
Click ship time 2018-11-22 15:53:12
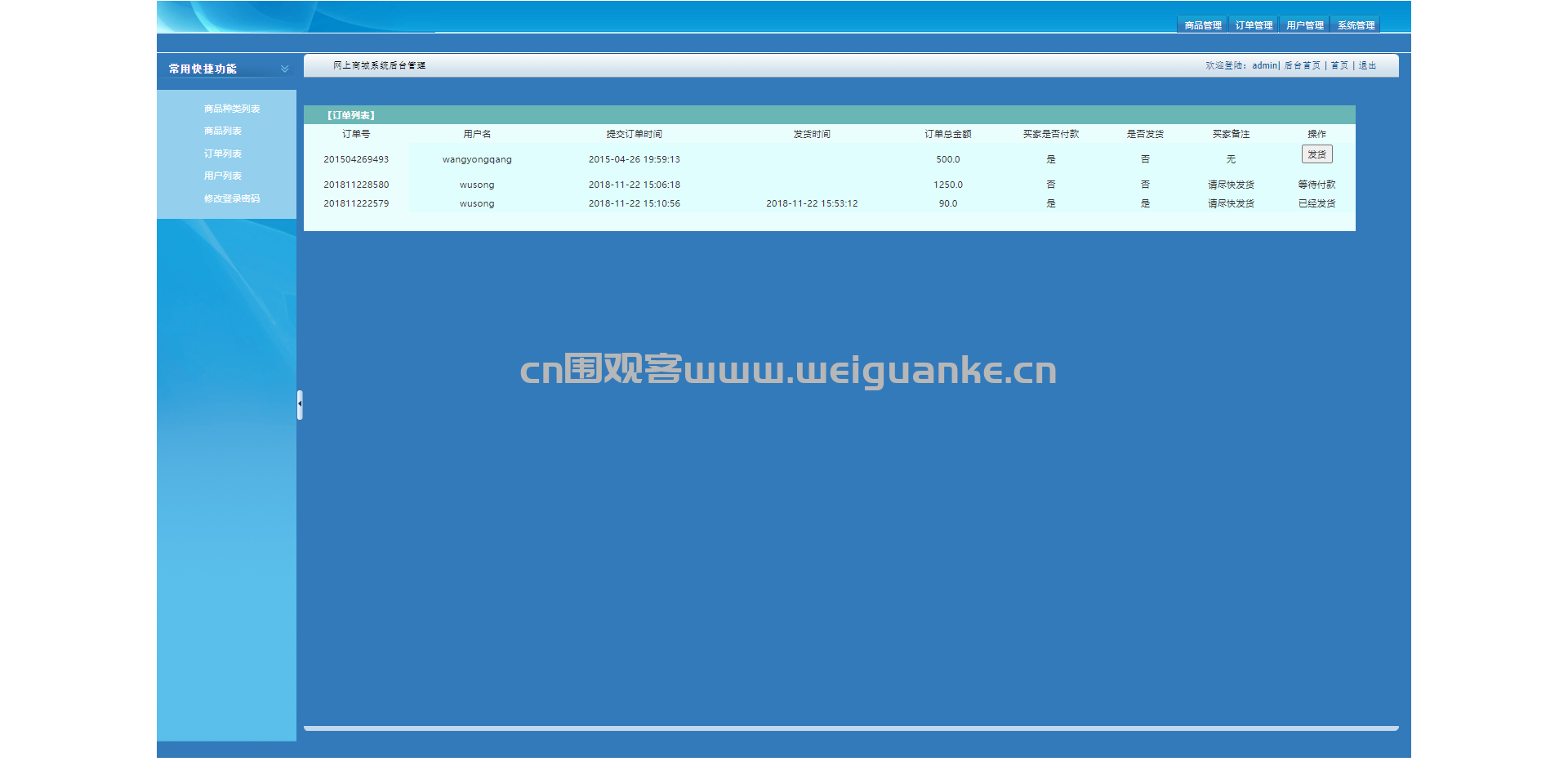click(x=812, y=203)
